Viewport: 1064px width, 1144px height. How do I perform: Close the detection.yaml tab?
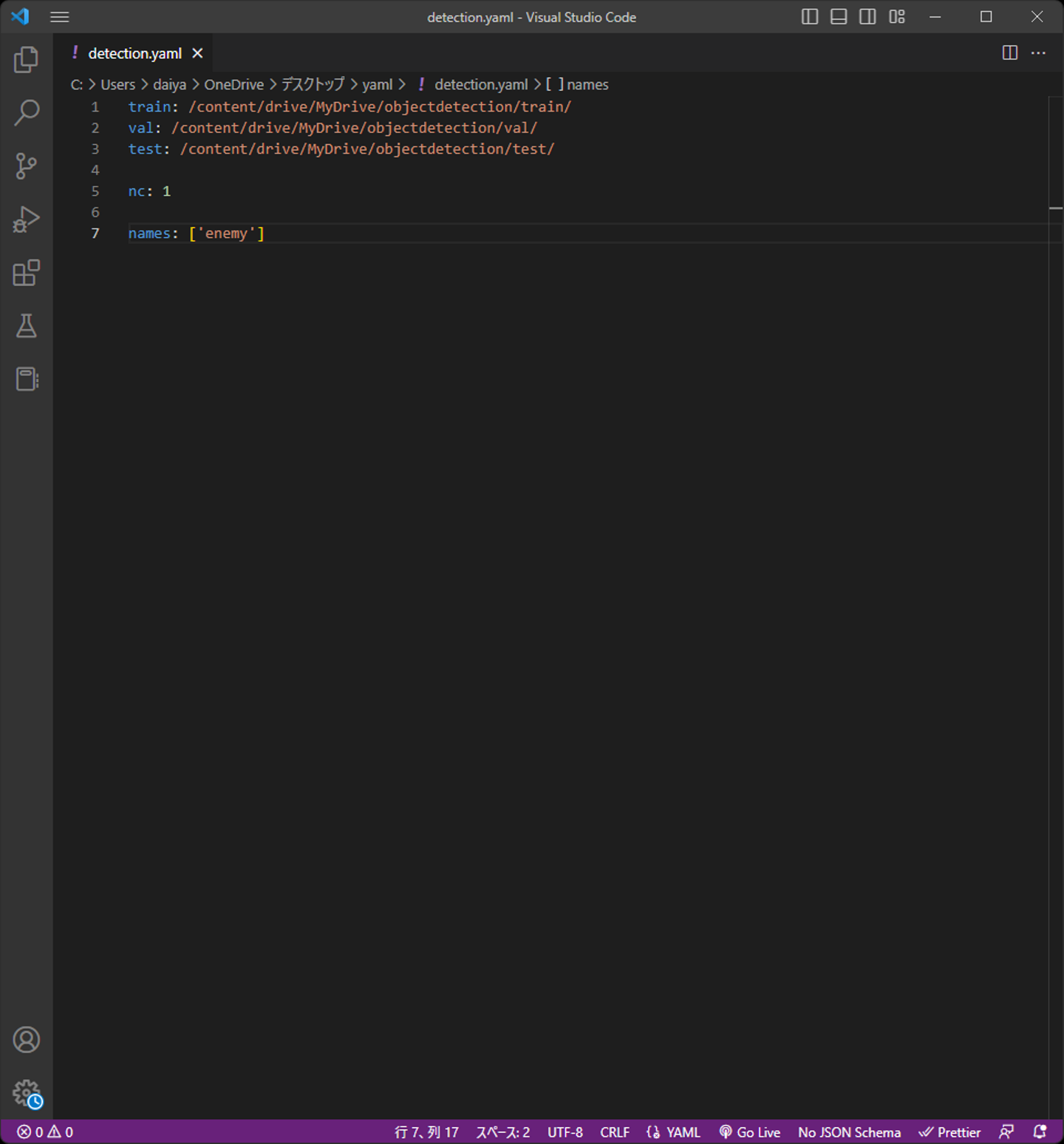coord(197,54)
